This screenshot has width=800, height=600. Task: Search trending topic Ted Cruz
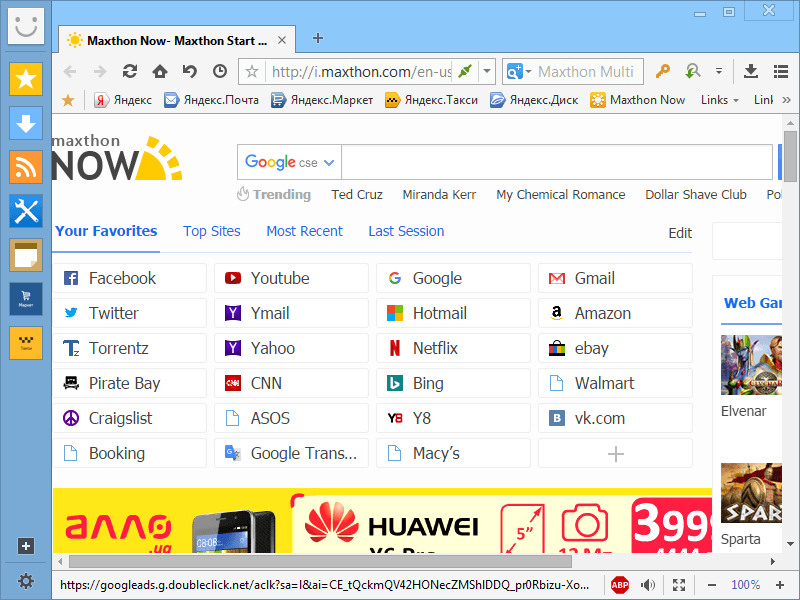tap(357, 194)
